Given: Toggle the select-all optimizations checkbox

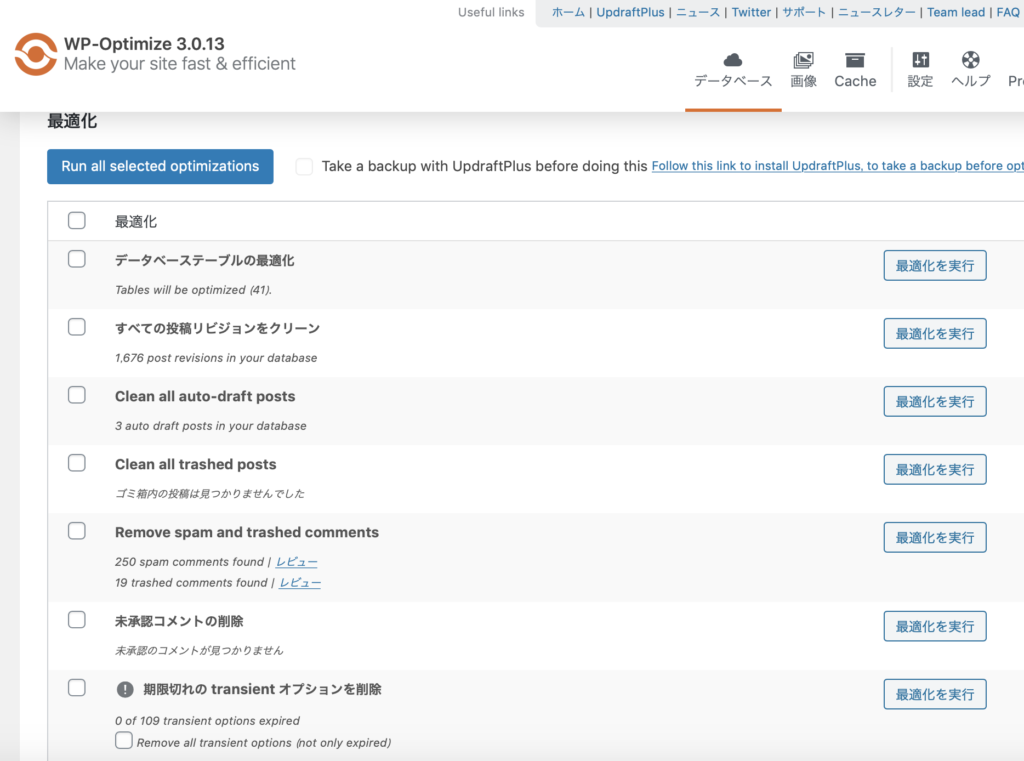Looking at the screenshot, I should 77,220.
